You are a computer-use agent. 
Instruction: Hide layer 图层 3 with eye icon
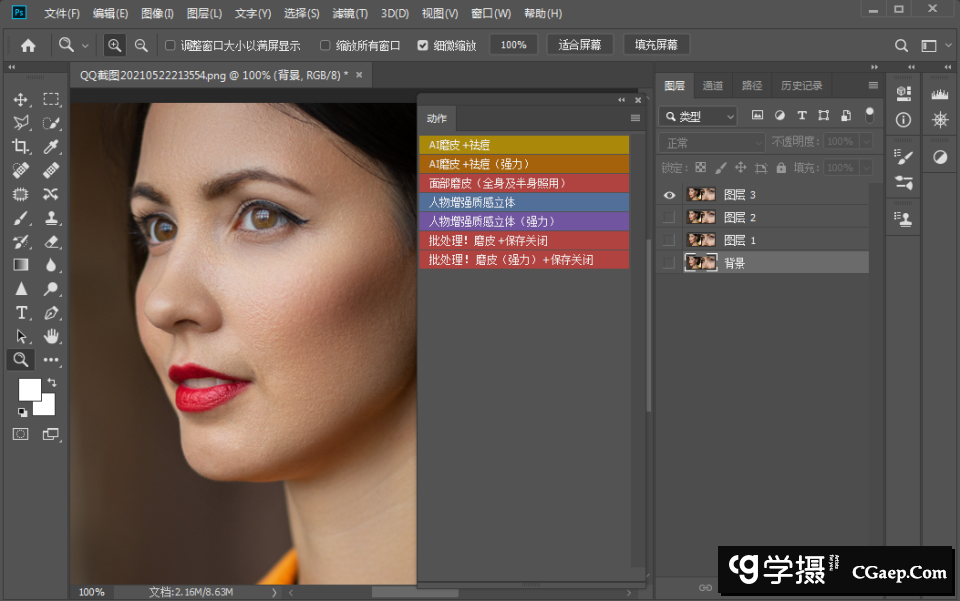[x=669, y=195]
